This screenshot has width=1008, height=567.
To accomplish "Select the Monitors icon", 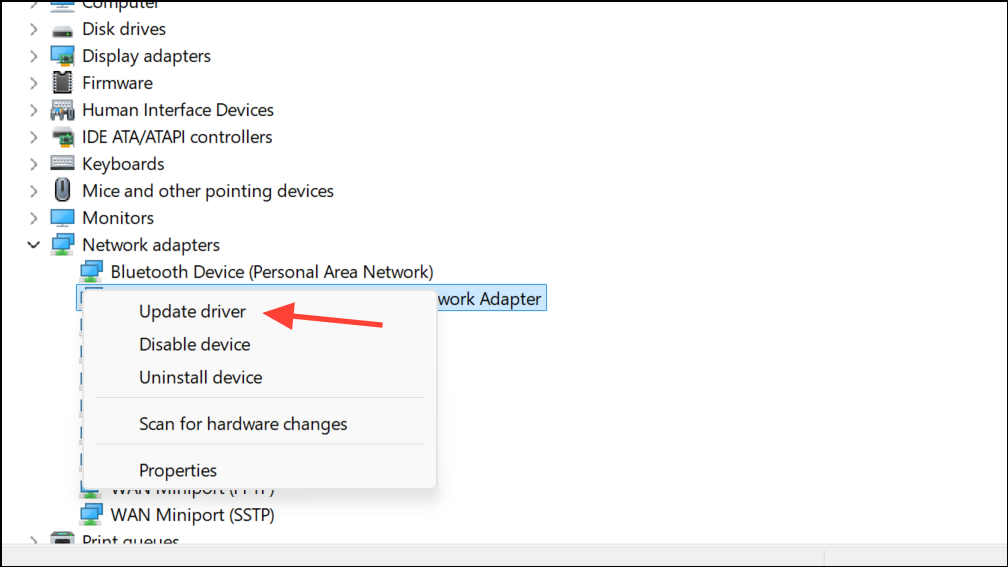I will pos(62,218).
